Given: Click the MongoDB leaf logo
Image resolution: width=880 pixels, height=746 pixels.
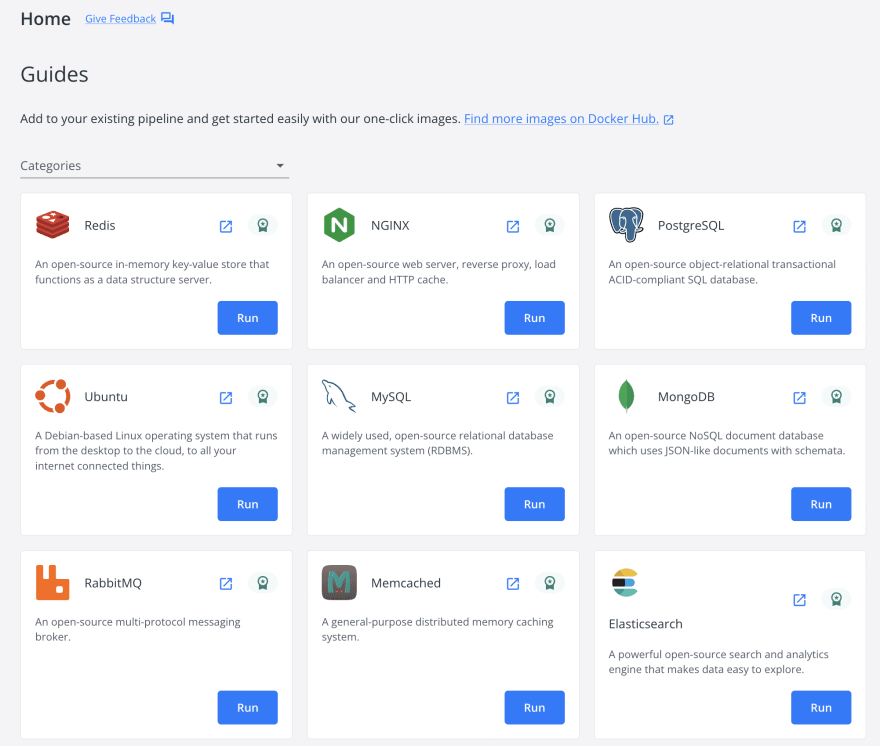Looking at the screenshot, I should (626, 396).
